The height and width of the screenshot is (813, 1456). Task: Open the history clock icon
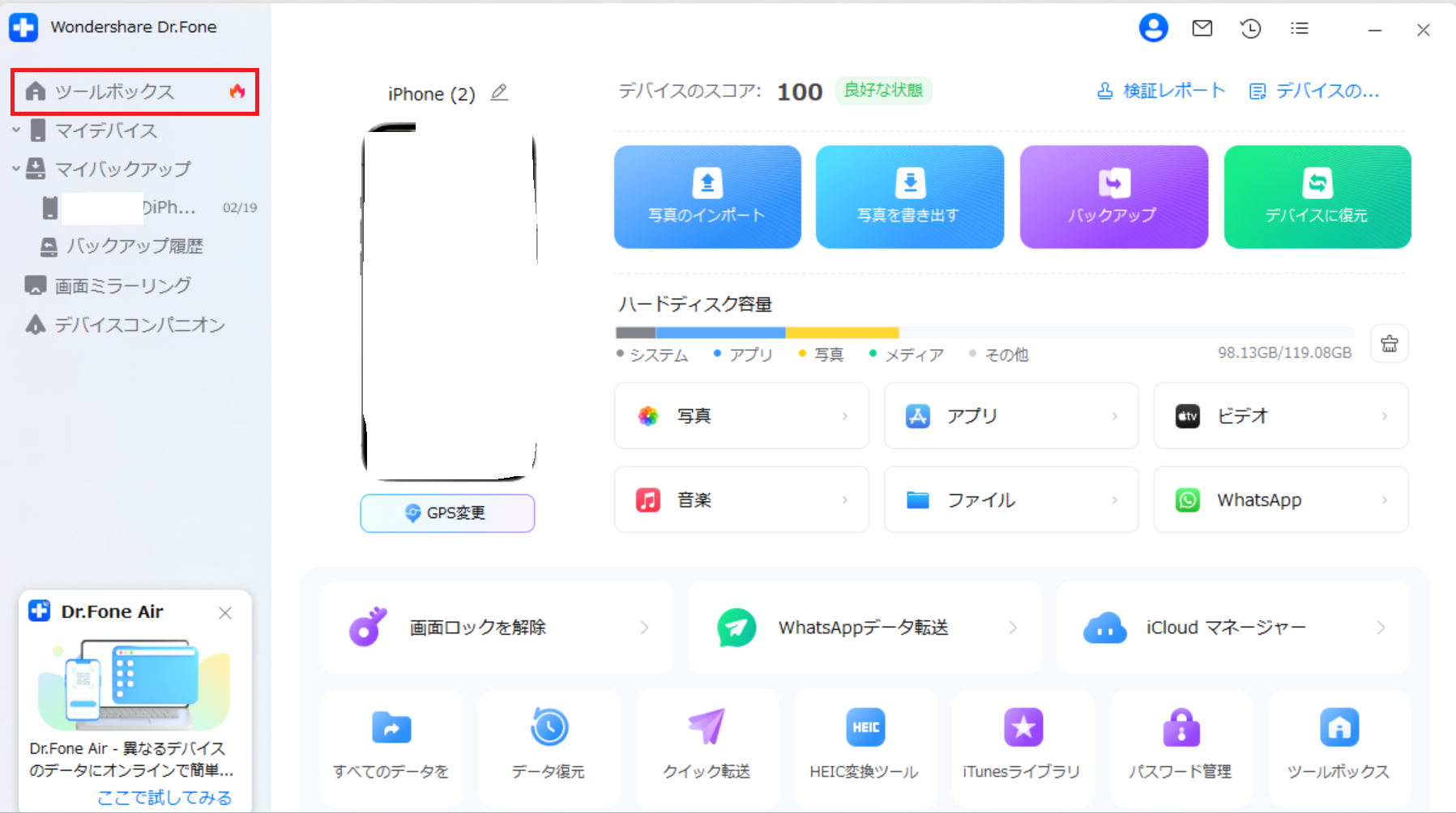click(1250, 28)
